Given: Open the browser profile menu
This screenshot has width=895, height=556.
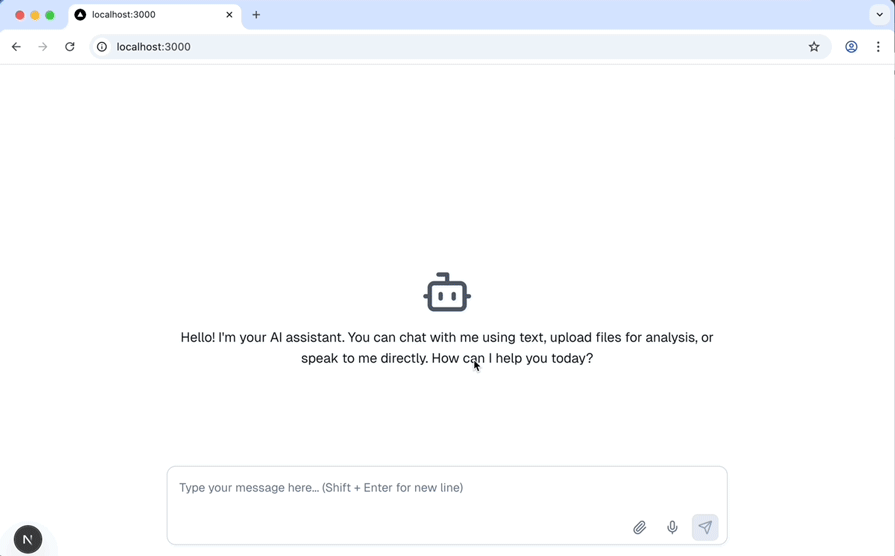Looking at the screenshot, I should tap(851, 47).
